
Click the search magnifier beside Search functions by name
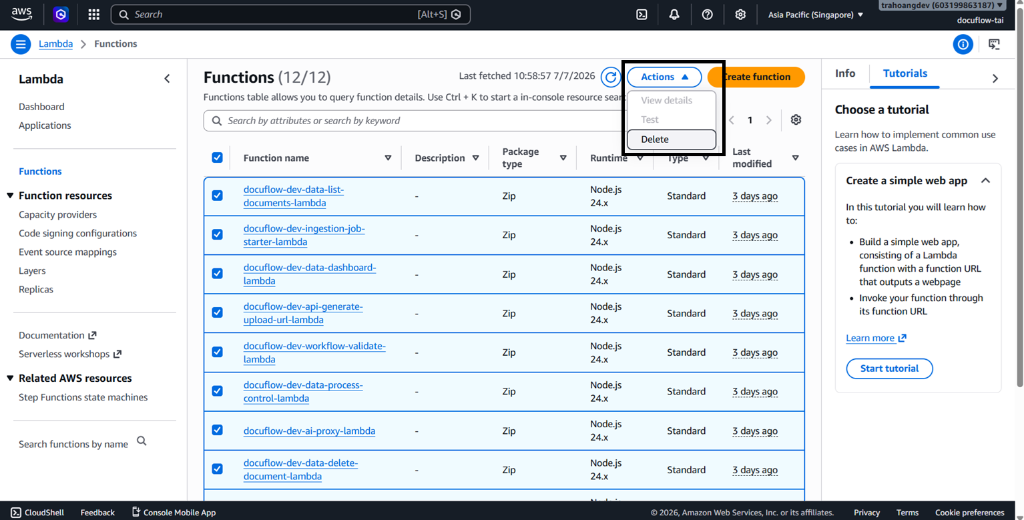[141, 441]
